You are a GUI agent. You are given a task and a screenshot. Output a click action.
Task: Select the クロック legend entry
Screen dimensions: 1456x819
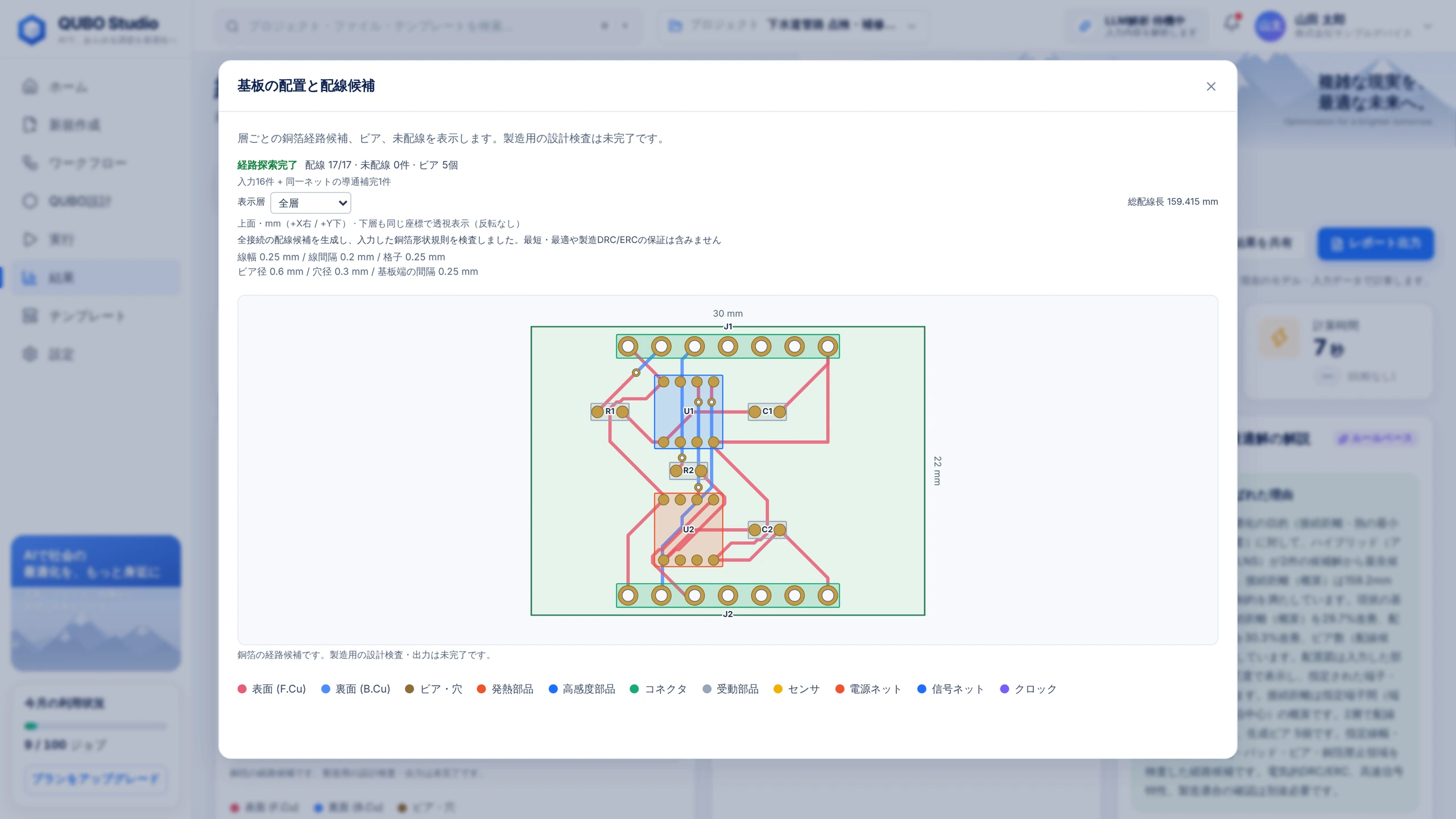point(1028,689)
